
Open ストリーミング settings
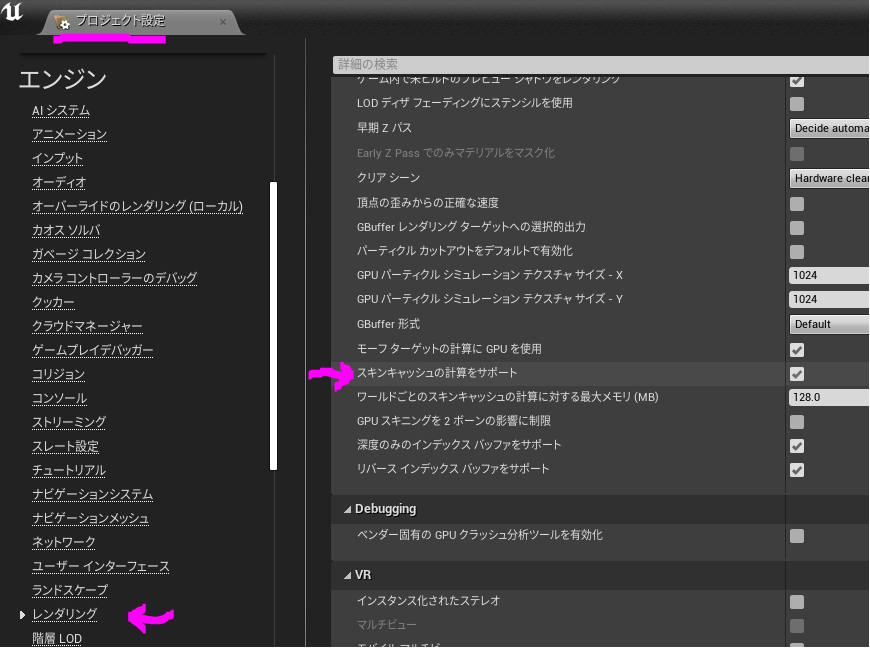coord(69,422)
